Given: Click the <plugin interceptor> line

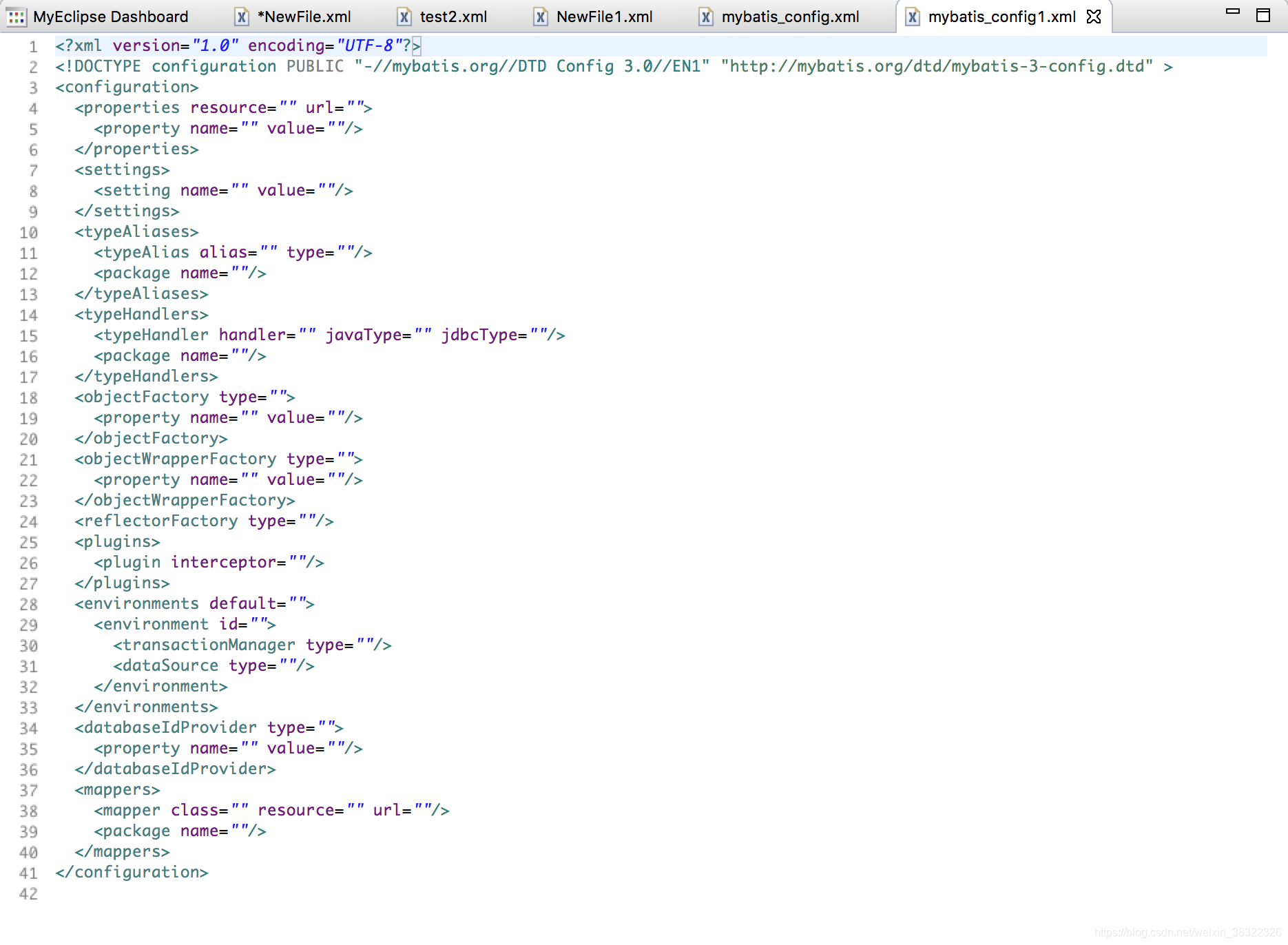Looking at the screenshot, I should click(x=209, y=563).
